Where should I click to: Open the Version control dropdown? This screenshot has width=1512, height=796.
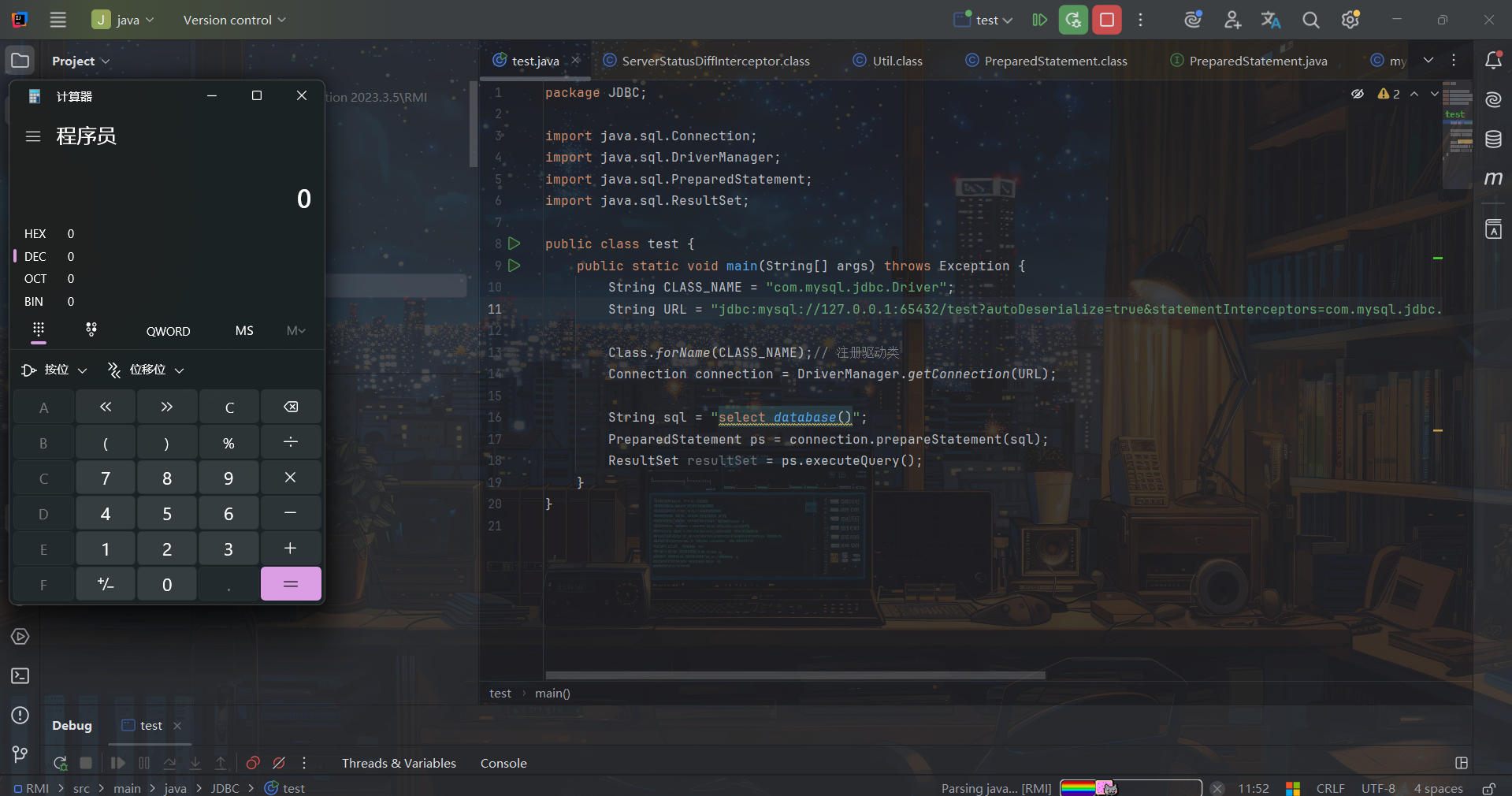click(234, 20)
